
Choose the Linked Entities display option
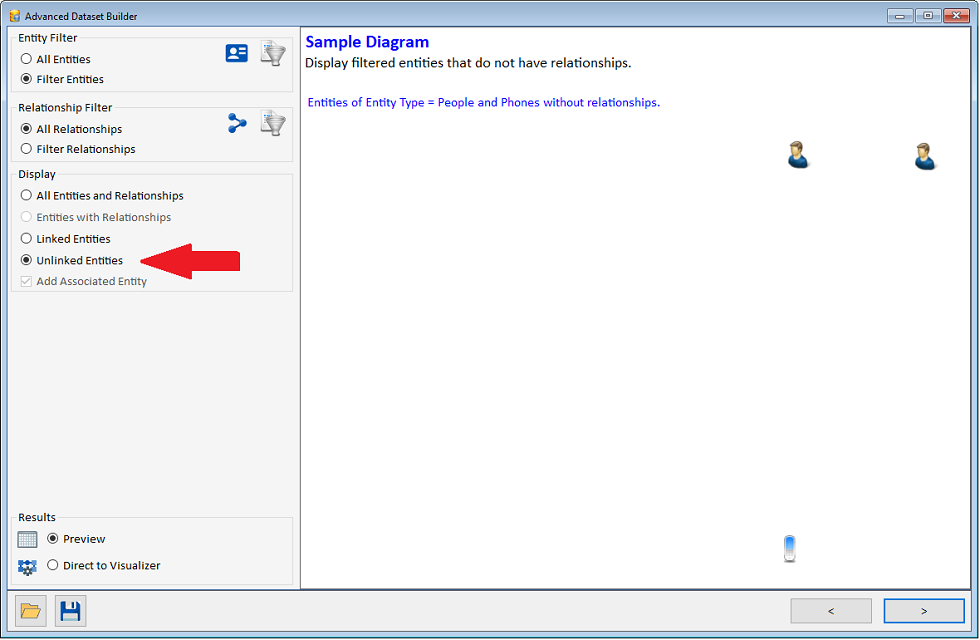click(27, 238)
